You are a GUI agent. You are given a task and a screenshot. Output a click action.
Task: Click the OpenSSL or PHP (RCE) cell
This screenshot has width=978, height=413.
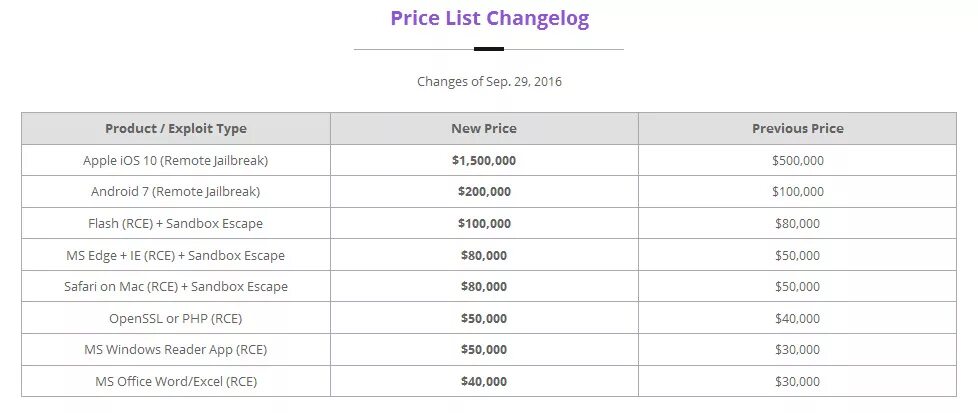(176, 318)
